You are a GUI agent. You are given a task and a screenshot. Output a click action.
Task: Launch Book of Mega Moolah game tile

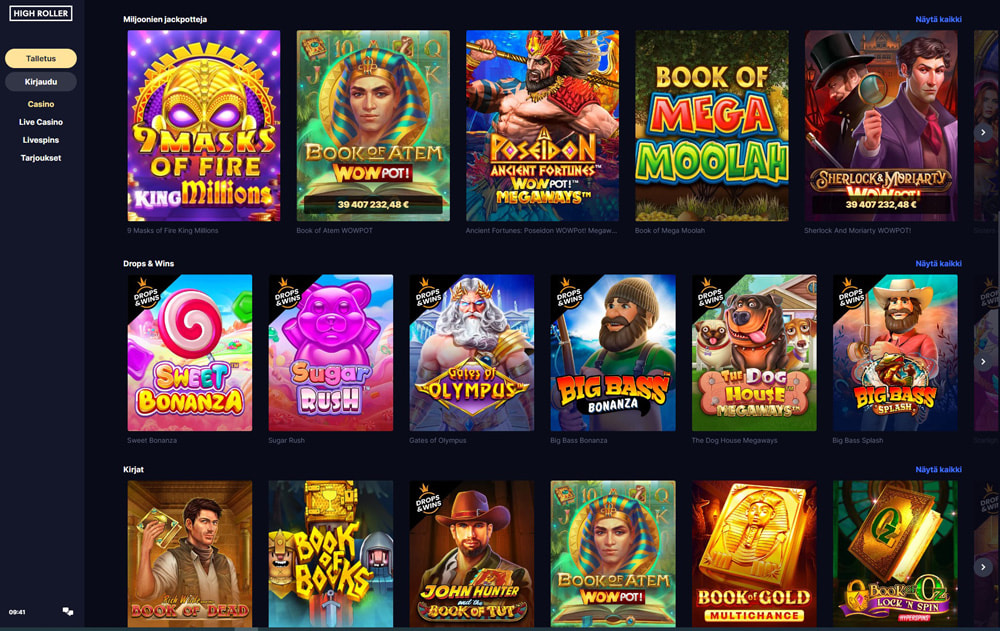(712, 126)
